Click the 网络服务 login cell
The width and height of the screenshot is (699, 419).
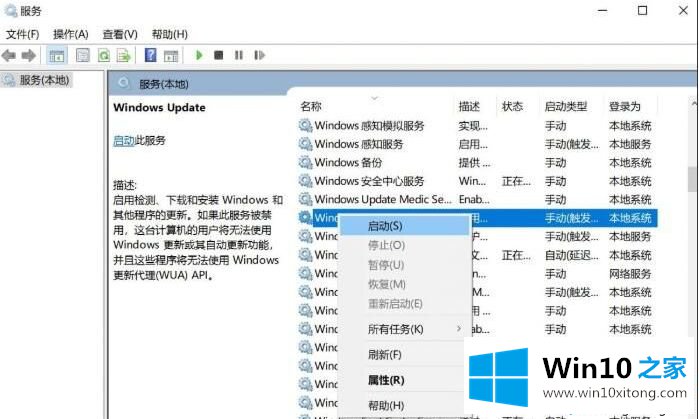(630, 274)
